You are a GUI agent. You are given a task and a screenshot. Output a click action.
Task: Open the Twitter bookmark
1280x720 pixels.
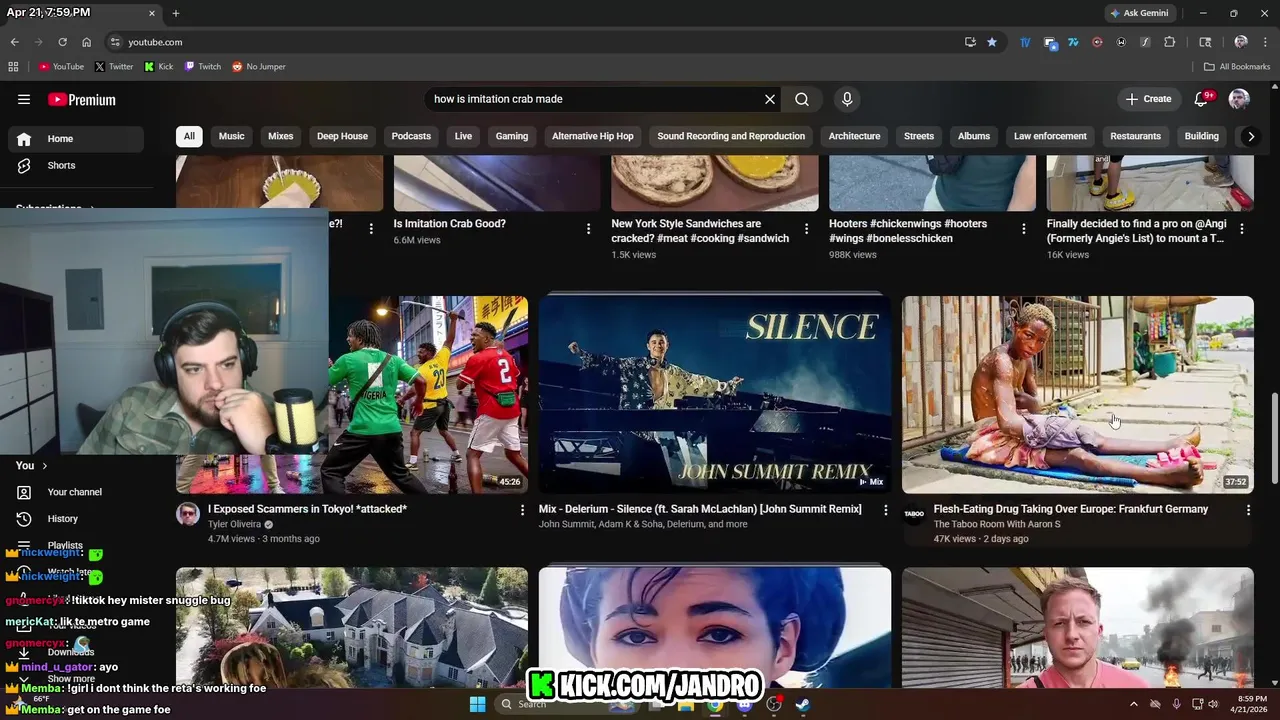pos(114,67)
